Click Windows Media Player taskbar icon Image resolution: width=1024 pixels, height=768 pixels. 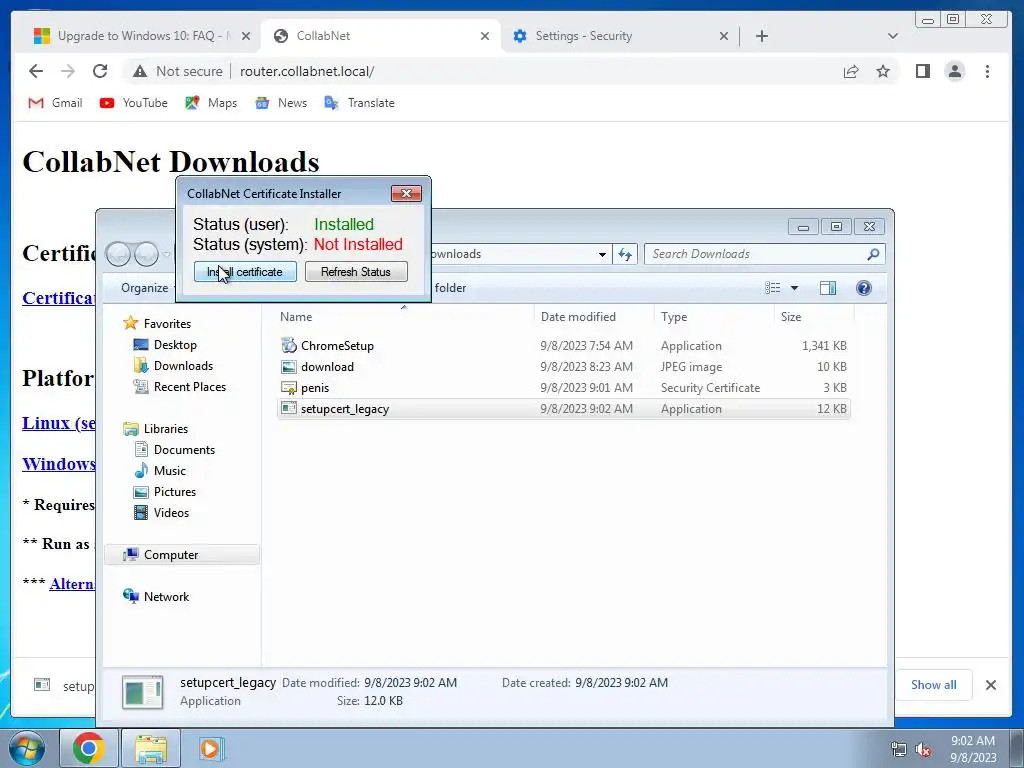point(210,748)
